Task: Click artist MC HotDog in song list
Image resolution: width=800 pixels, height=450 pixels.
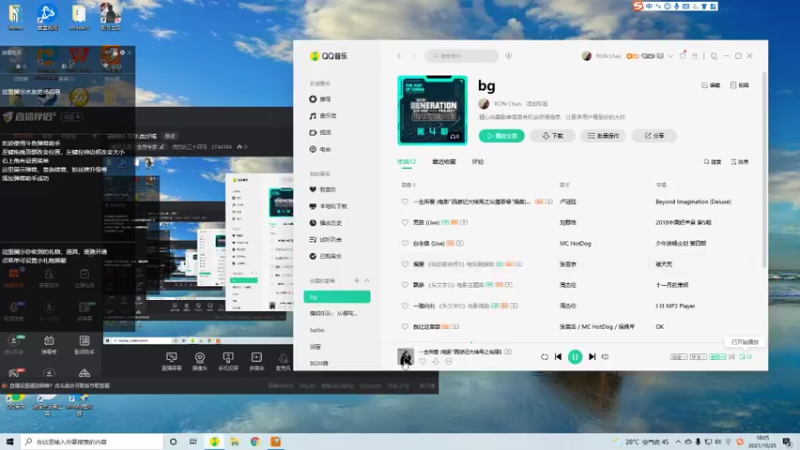Action: (575, 243)
